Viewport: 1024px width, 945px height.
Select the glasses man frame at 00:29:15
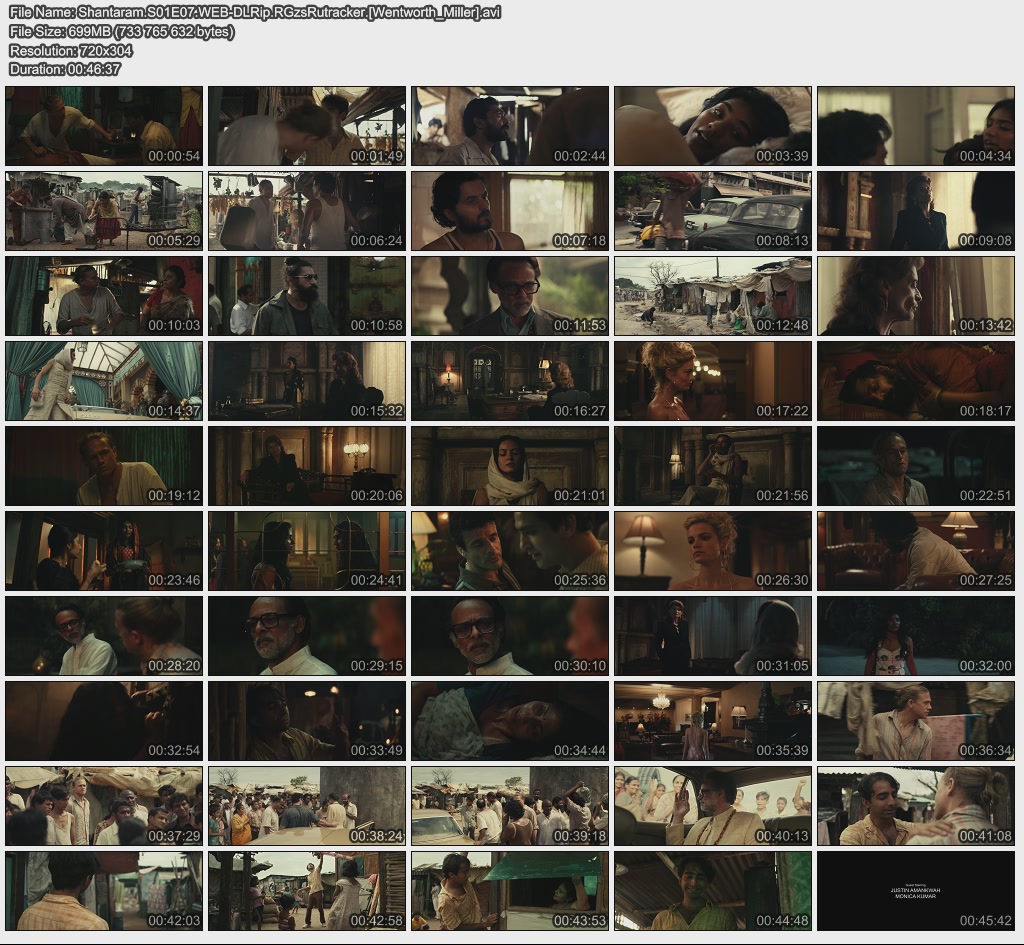click(307, 636)
